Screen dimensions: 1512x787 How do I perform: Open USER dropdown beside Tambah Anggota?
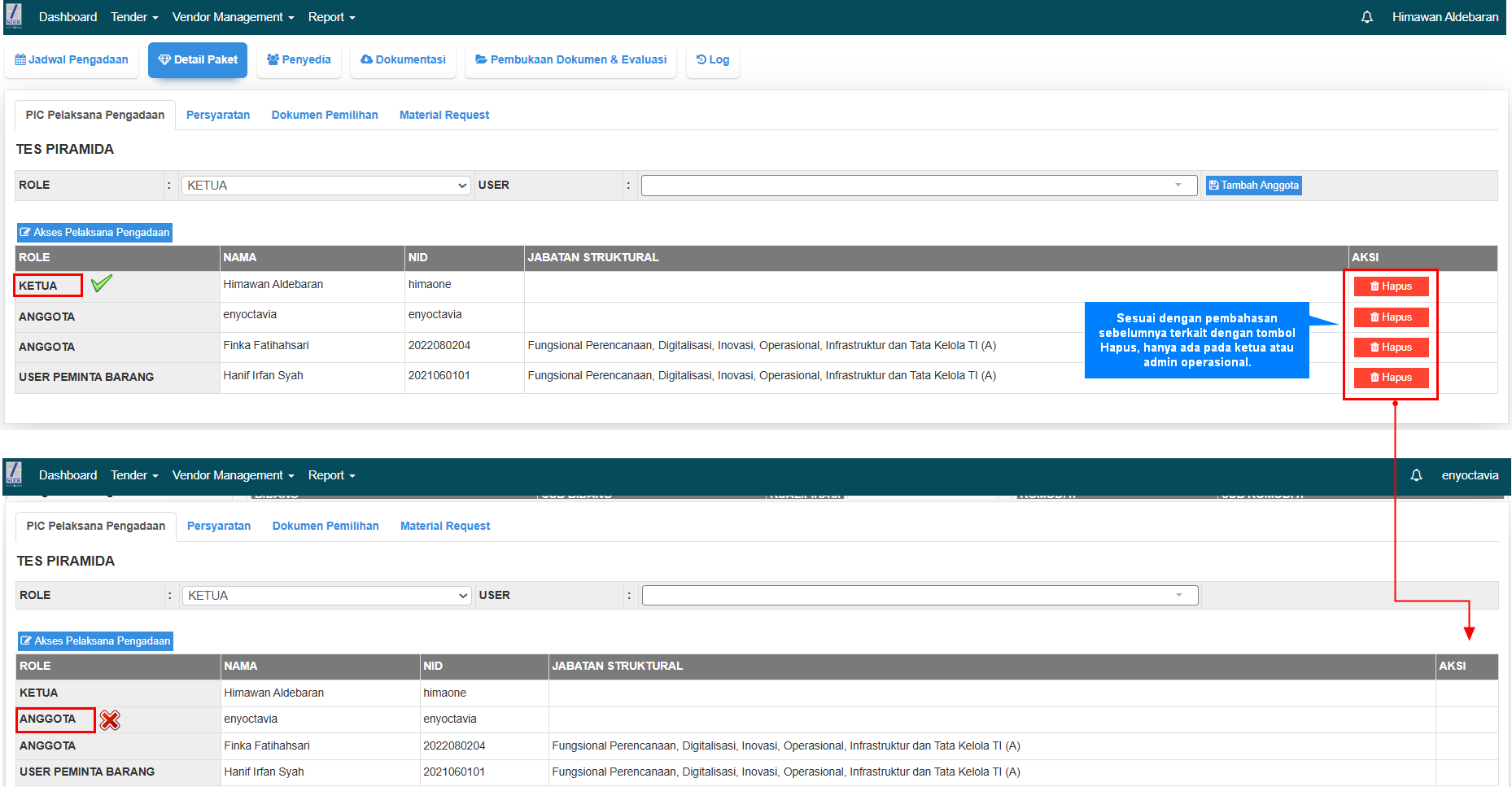tap(918, 186)
